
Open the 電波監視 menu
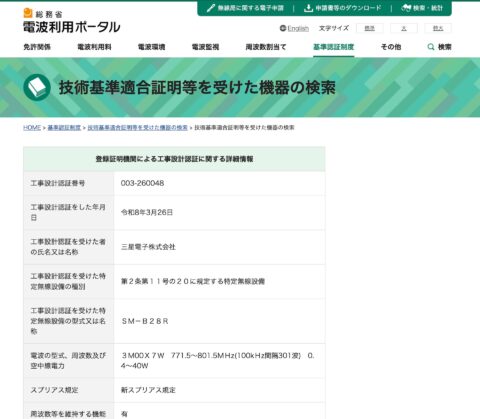coord(205,47)
